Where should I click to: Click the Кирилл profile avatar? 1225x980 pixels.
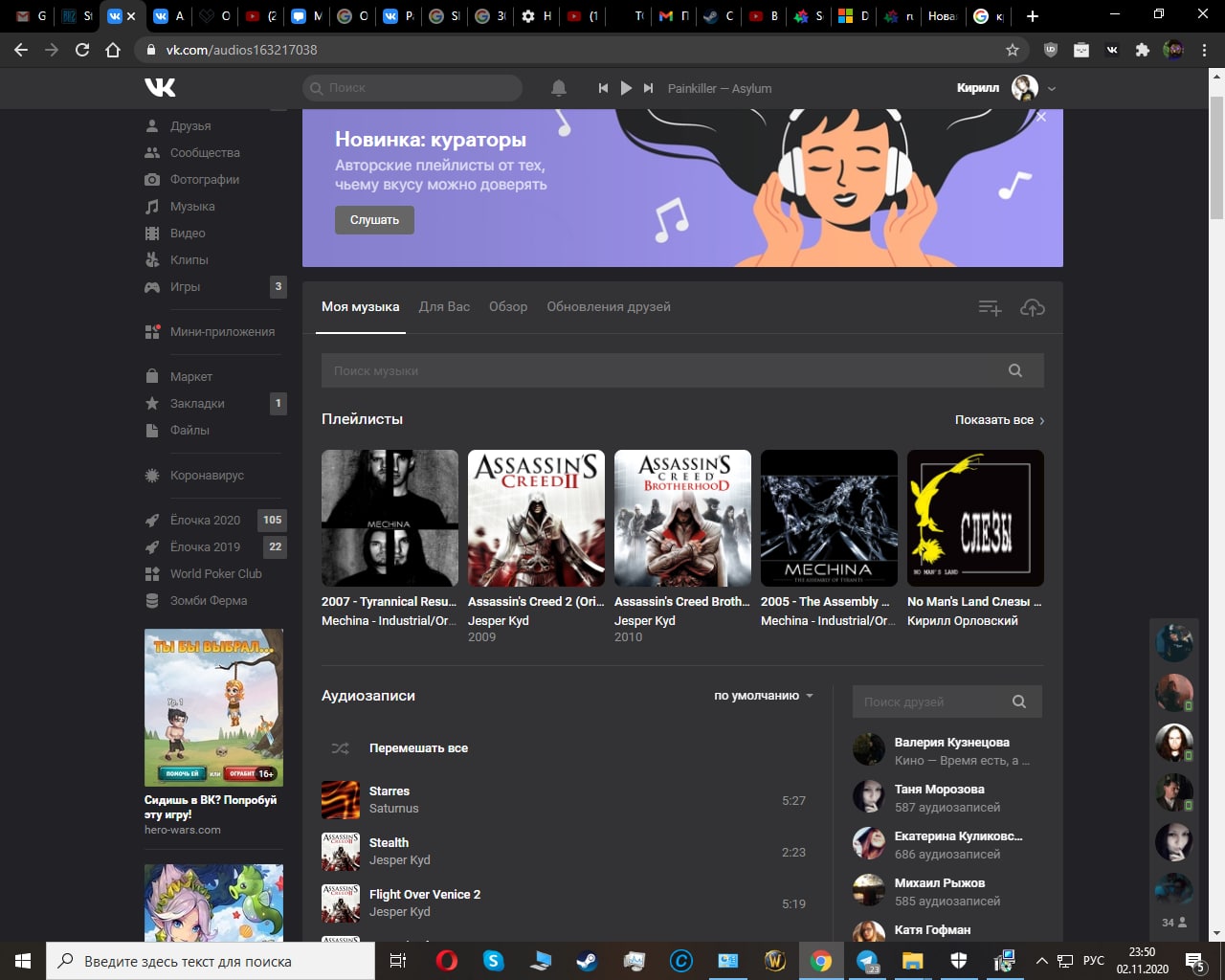(1025, 88)
